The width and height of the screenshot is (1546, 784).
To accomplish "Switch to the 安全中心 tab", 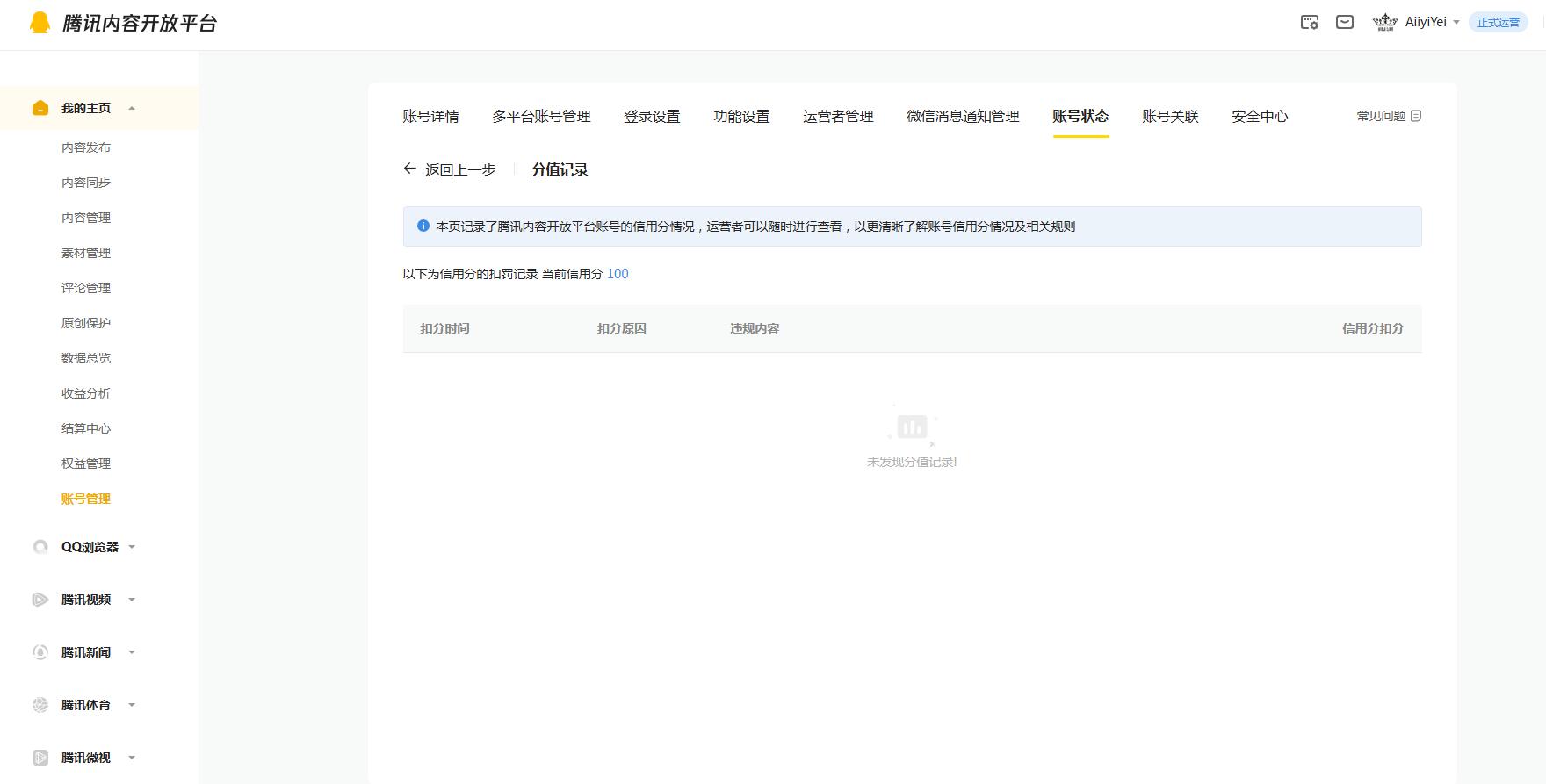I will tap(1260, 116).
